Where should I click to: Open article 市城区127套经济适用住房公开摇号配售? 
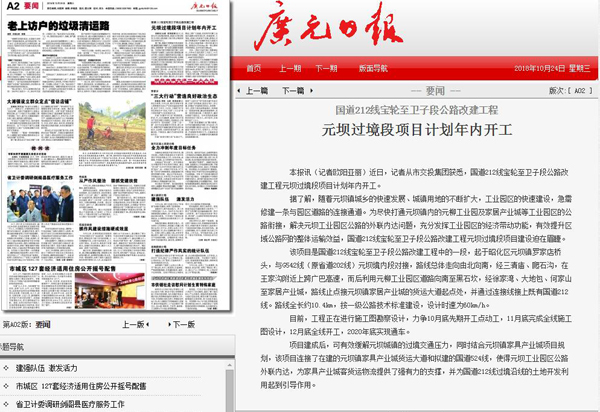[x=82, y=386]
